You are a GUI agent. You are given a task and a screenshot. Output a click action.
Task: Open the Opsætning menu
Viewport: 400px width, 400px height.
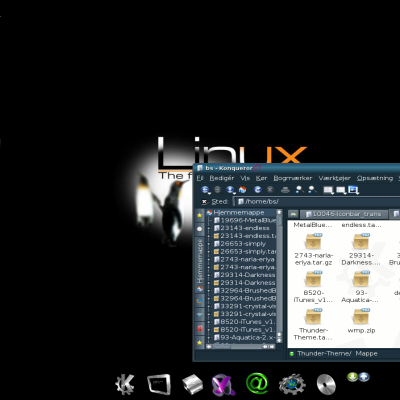375,178
